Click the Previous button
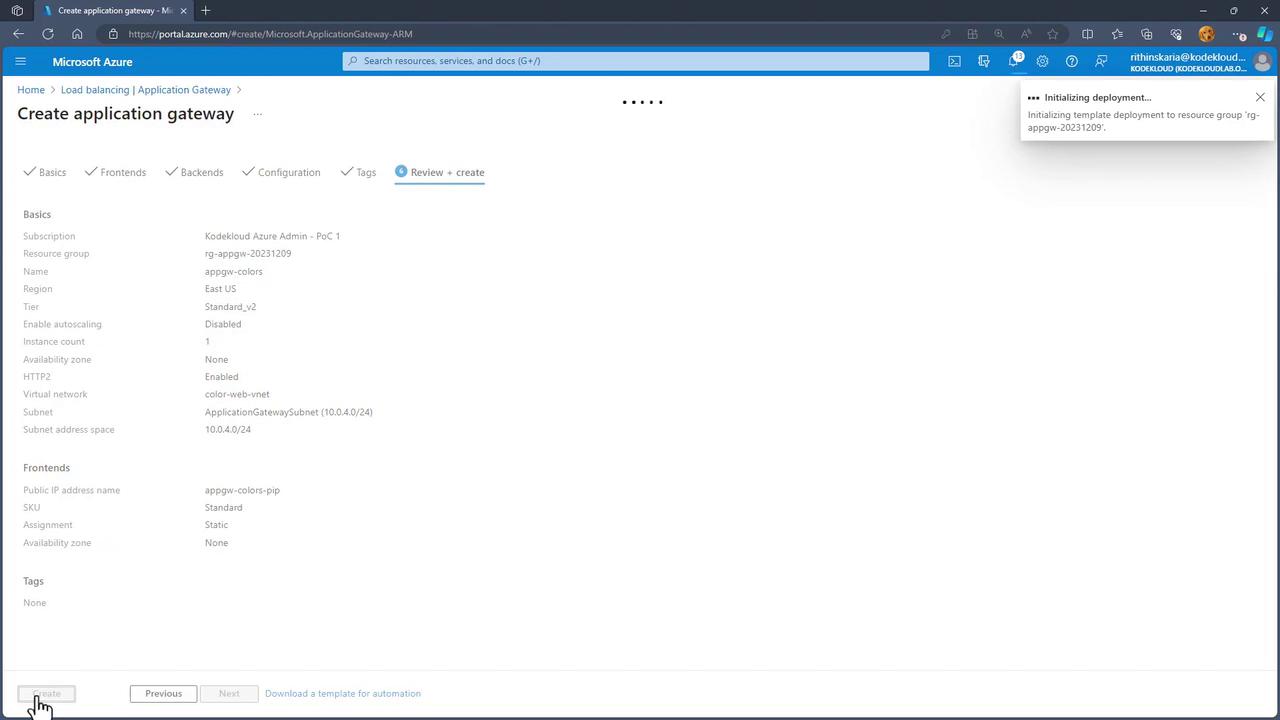 (163, 693)
